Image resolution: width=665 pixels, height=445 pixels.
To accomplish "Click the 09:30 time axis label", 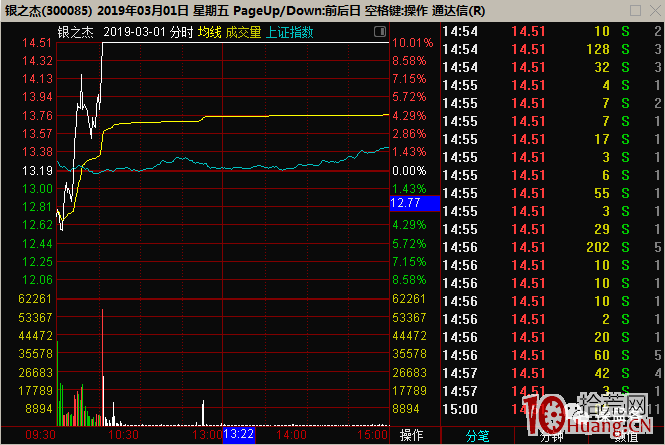I will click(x=40, y=435).
